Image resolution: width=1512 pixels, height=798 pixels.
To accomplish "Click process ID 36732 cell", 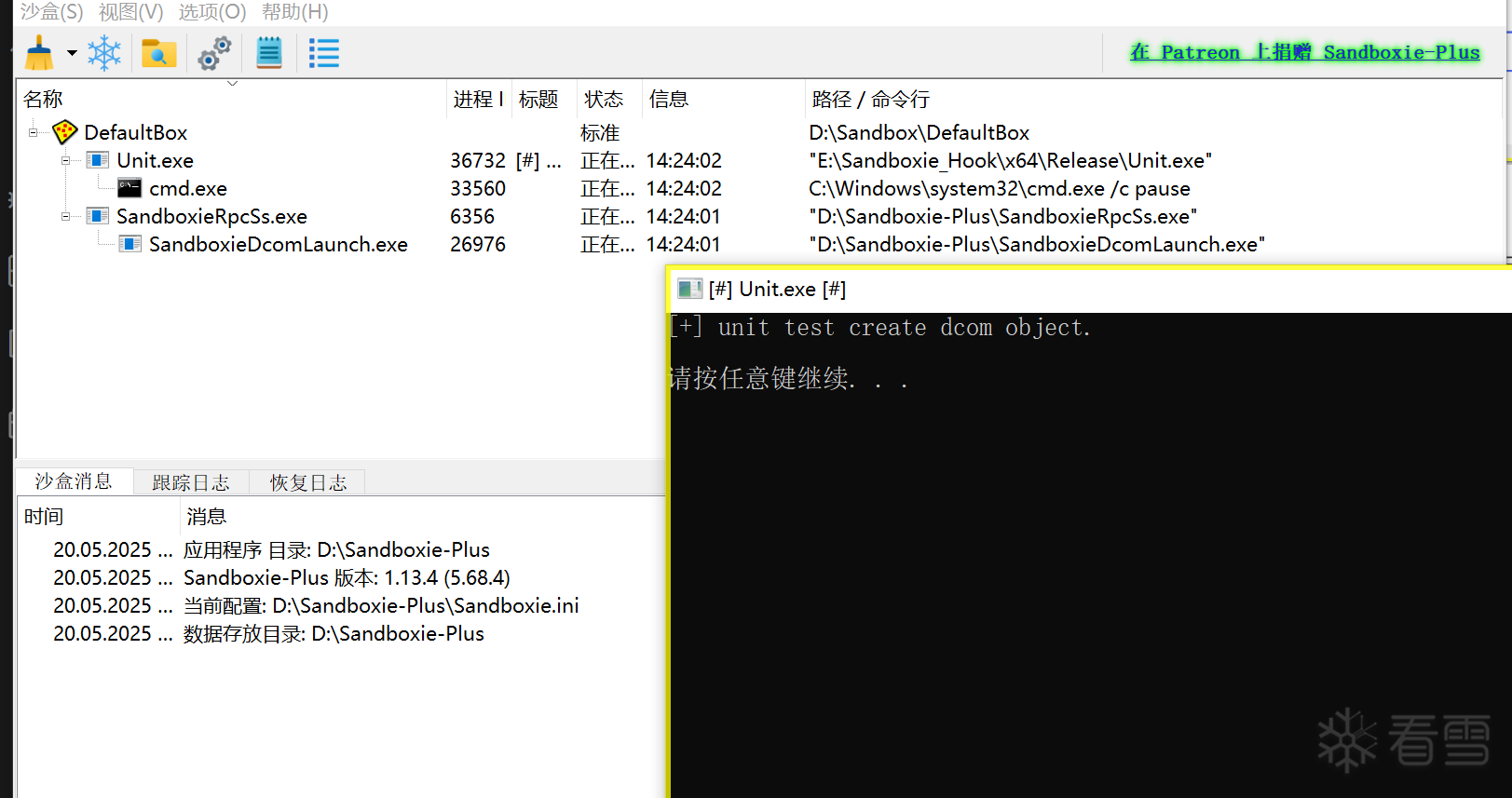I will [x=478, y=160].
